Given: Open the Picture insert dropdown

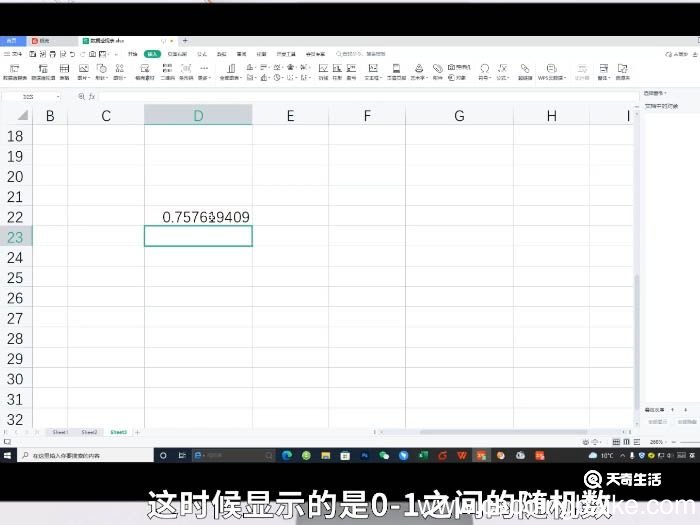Looking at the screenshot, I should [83, 71].
